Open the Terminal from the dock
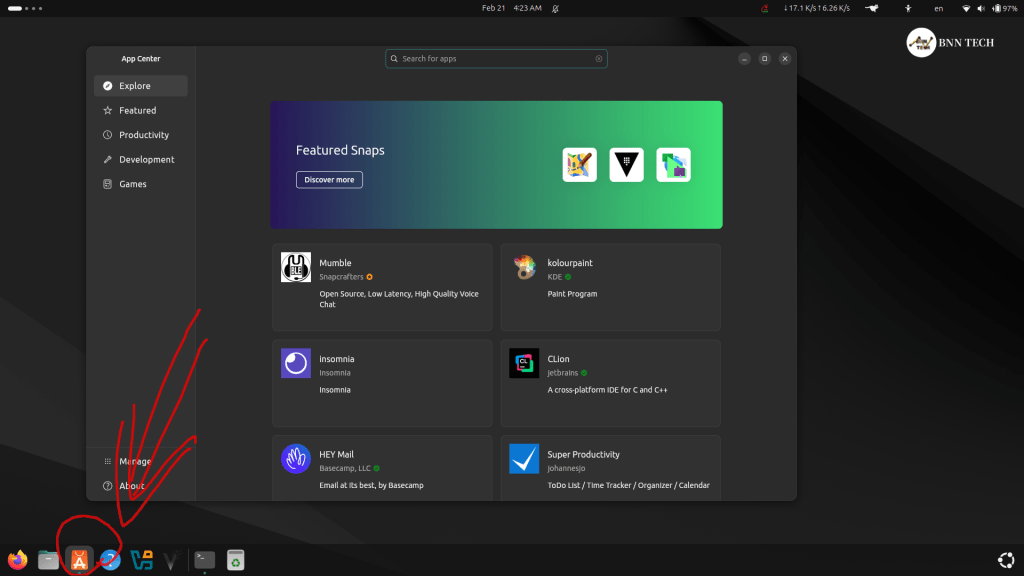This screenshot has width=1024, height=576. [204, 560]
